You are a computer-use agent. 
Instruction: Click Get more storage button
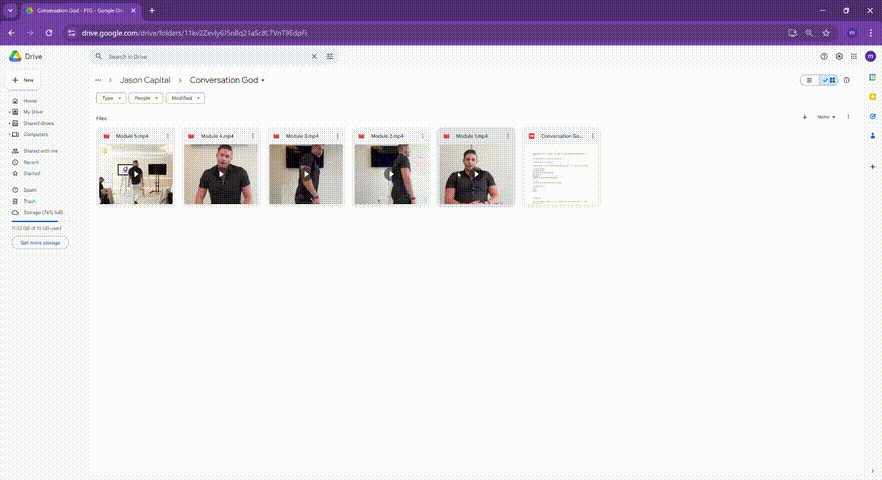click(40, 243)
